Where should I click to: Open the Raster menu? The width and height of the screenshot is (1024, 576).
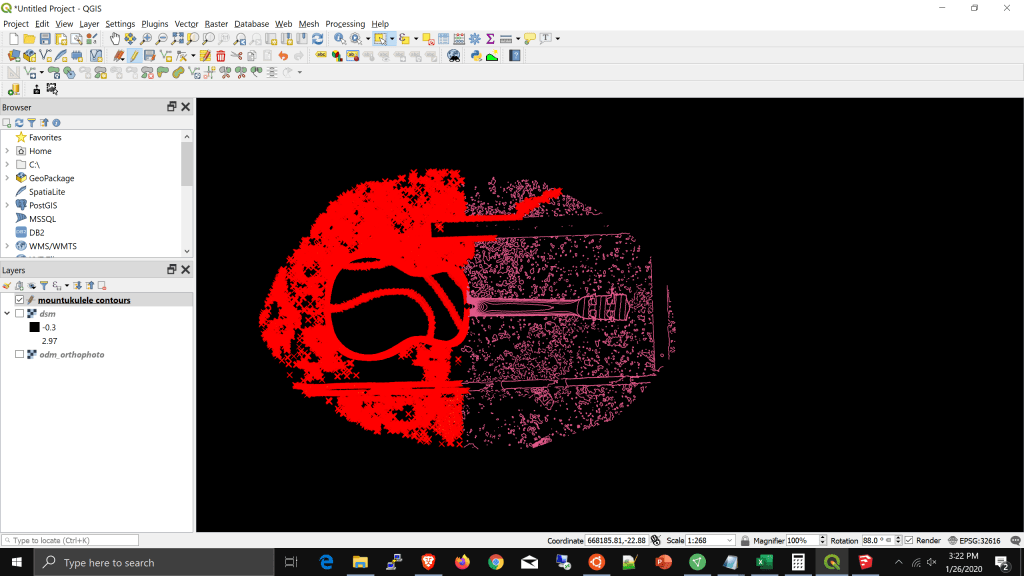[x=216, y=24]
